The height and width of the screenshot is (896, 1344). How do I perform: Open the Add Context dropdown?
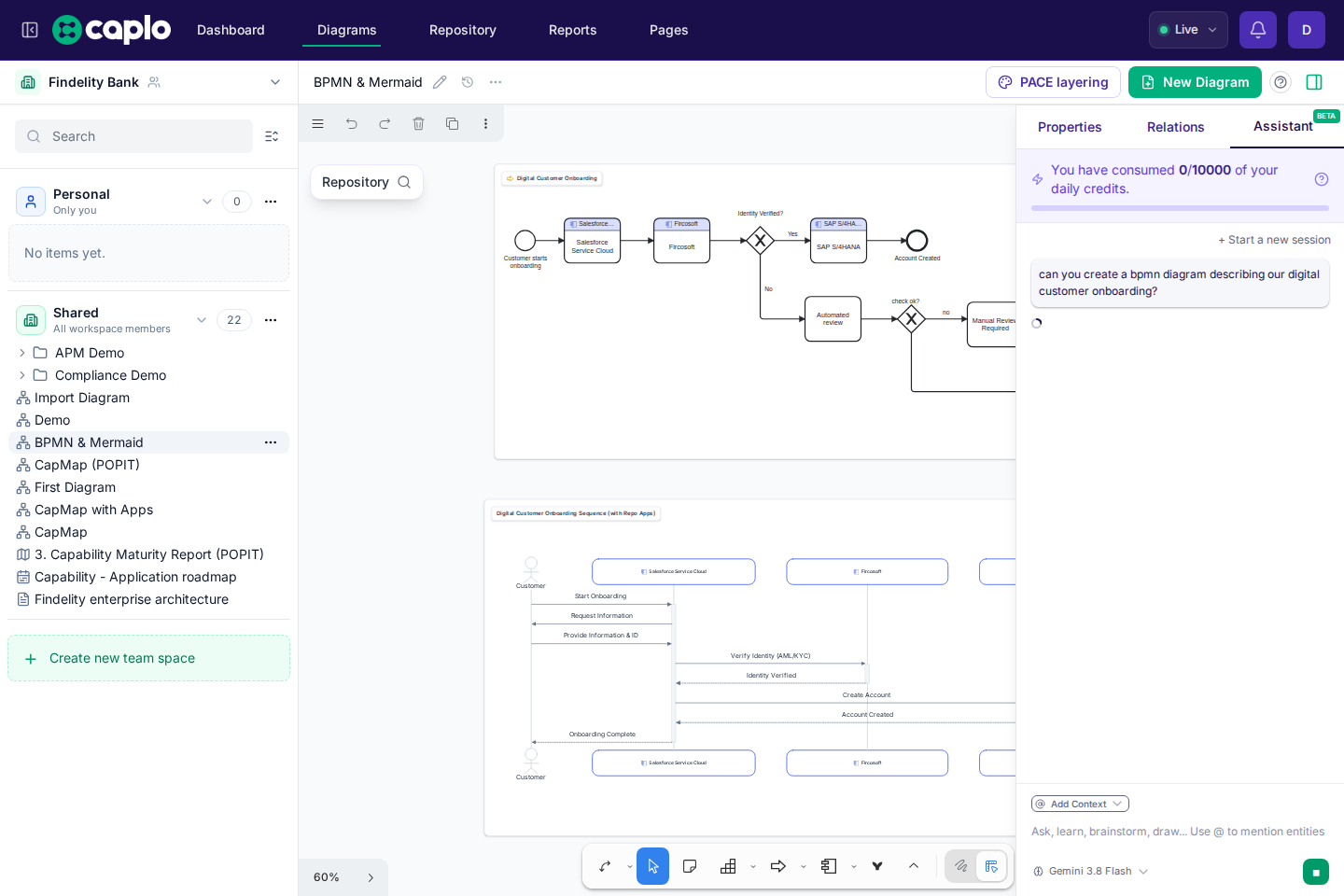1080,804
